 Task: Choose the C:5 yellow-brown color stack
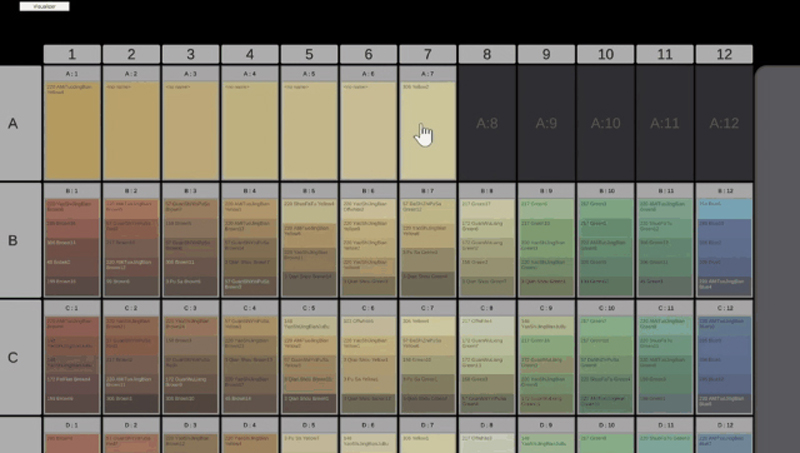pos(310,362)
